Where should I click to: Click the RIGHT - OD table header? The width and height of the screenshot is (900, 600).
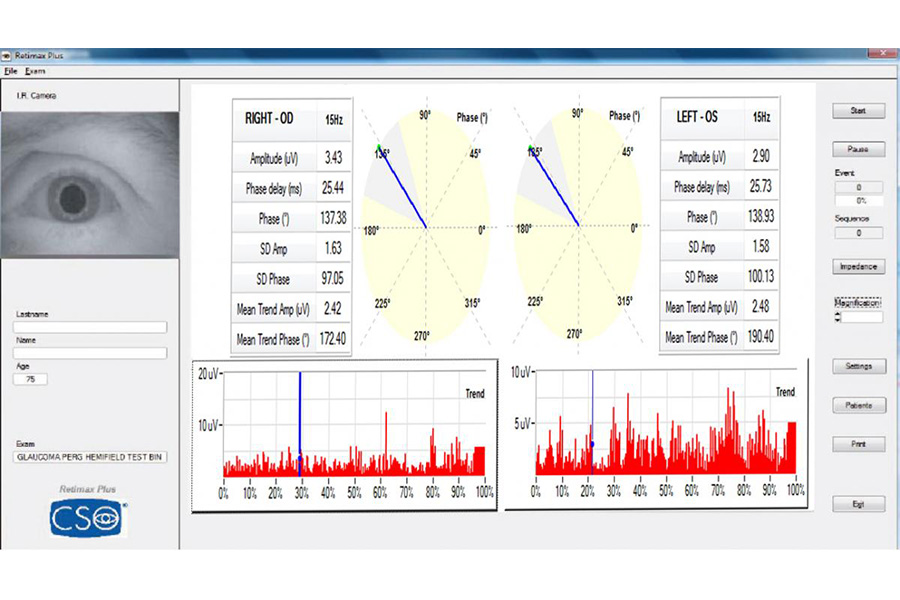(269, 119)
